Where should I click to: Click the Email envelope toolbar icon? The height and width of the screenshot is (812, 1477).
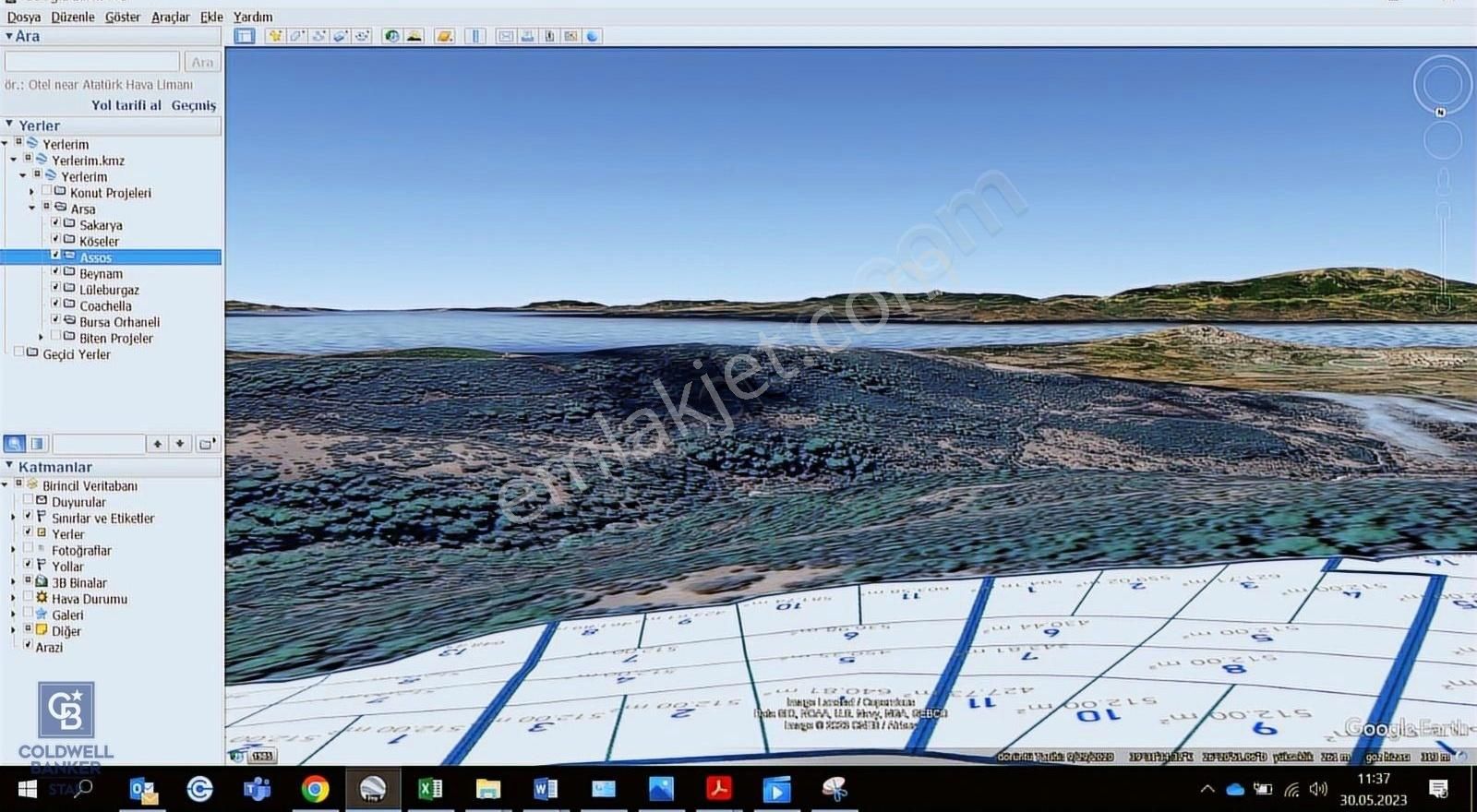click(x=506, y=36)
